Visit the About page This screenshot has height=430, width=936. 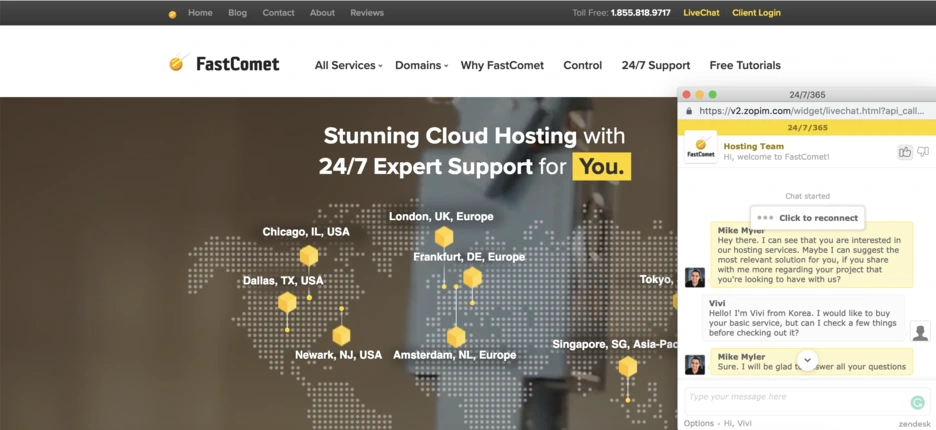(322, 13)
